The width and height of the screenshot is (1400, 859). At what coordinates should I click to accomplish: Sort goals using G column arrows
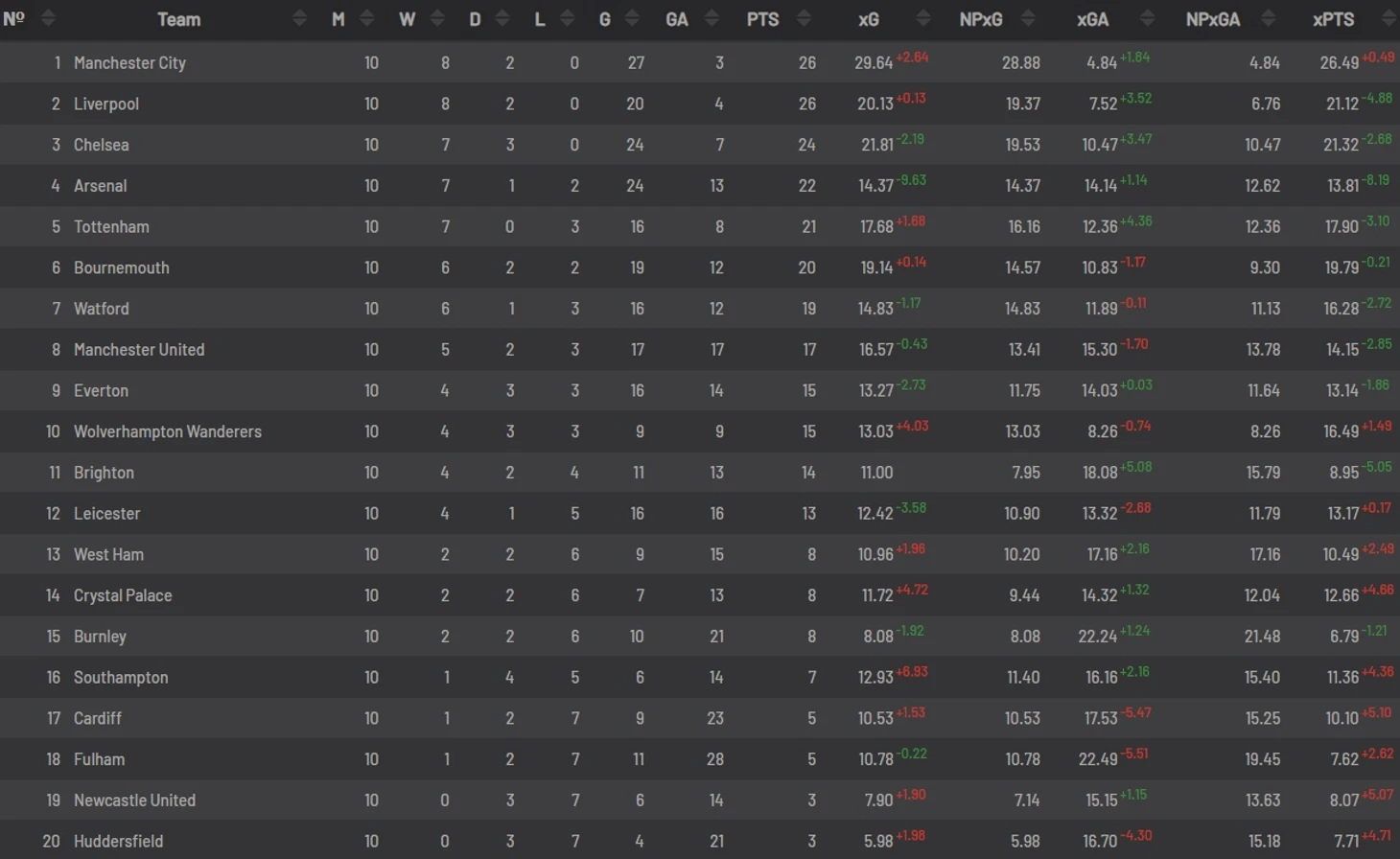632,18
